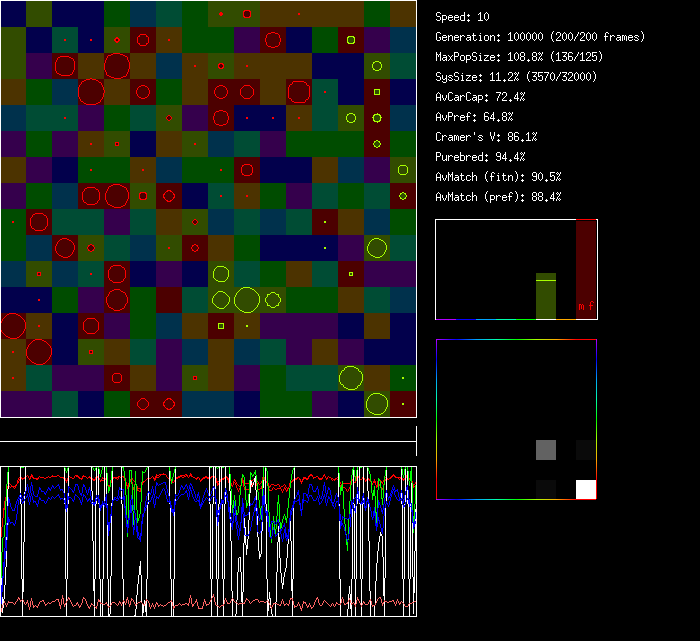Click the Generation 100000 counter text
Image resolution: width=700 pixels, height=641 pixels.
click(539, 37)
